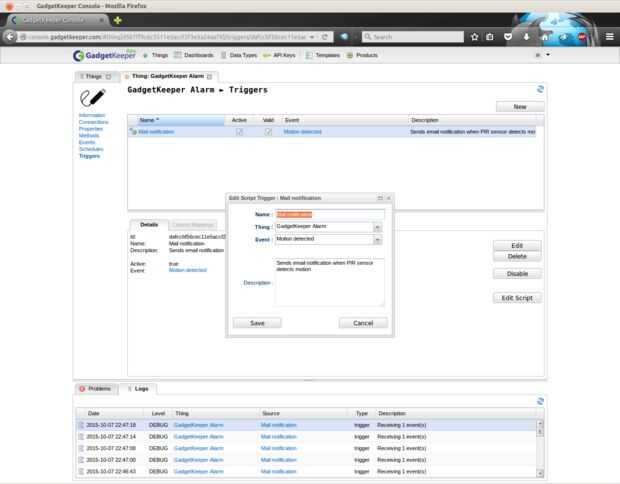Switch to the Problems tab

(x=96, y=389)
